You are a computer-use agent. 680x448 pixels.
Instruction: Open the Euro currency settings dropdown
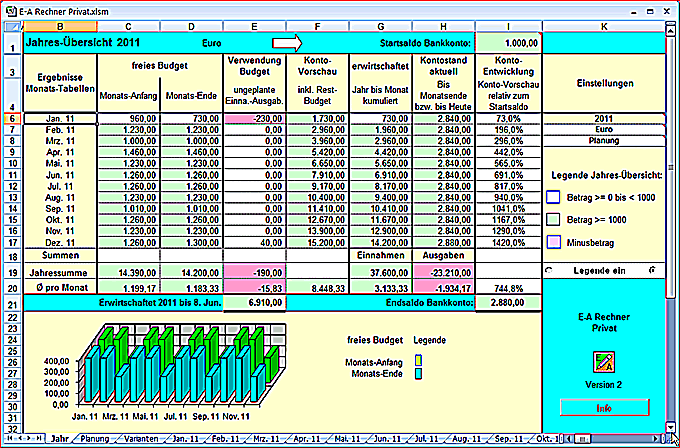tap(603, 129)
